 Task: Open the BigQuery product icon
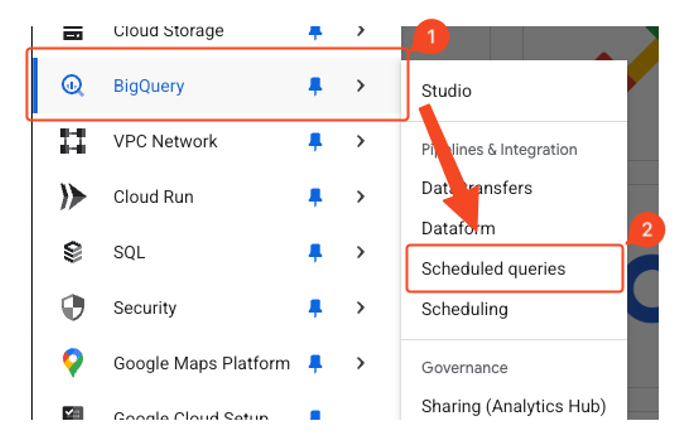coord(72,85)
